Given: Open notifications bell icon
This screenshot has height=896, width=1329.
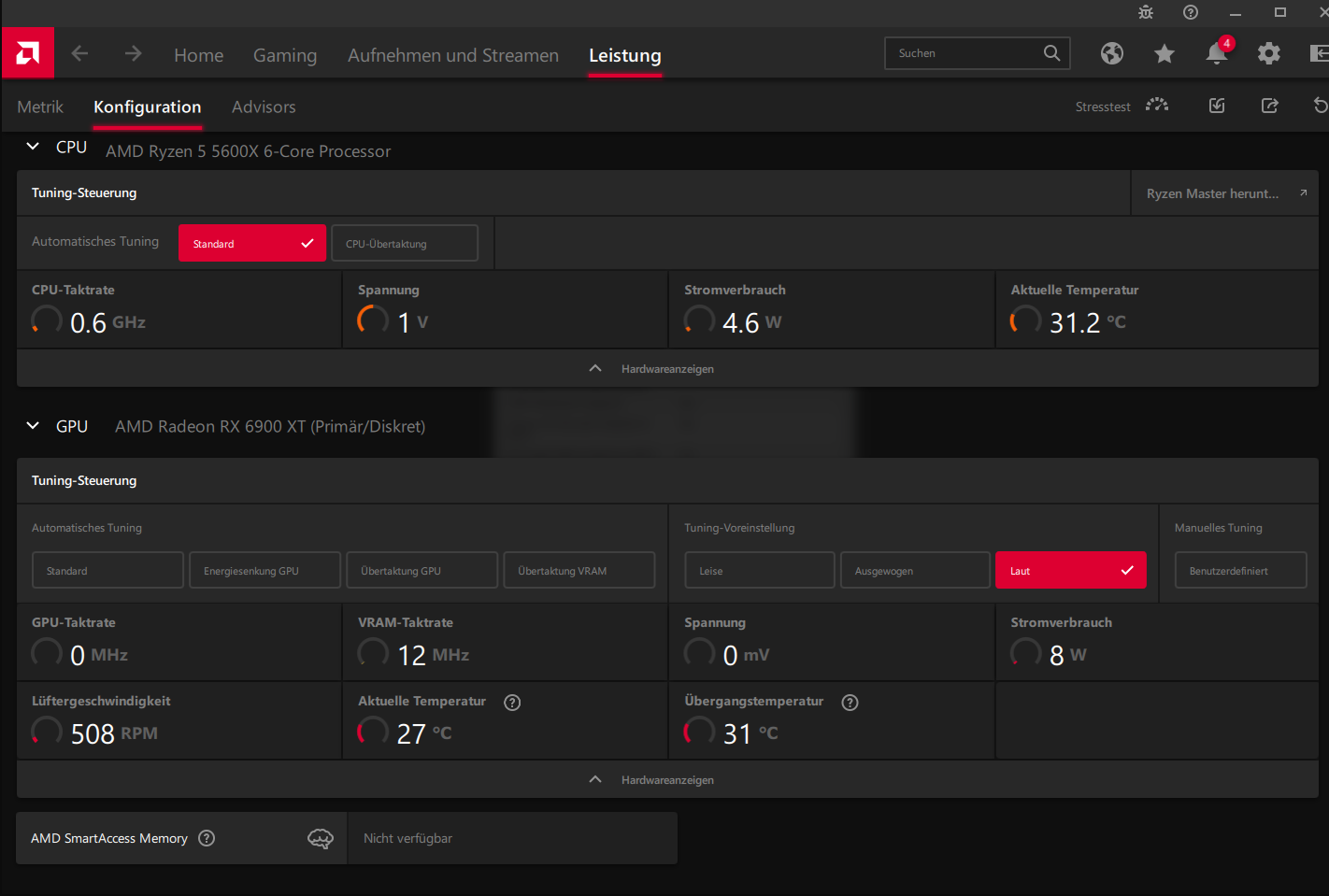Looking at the screenshot, I should (x=1217, y=53).
